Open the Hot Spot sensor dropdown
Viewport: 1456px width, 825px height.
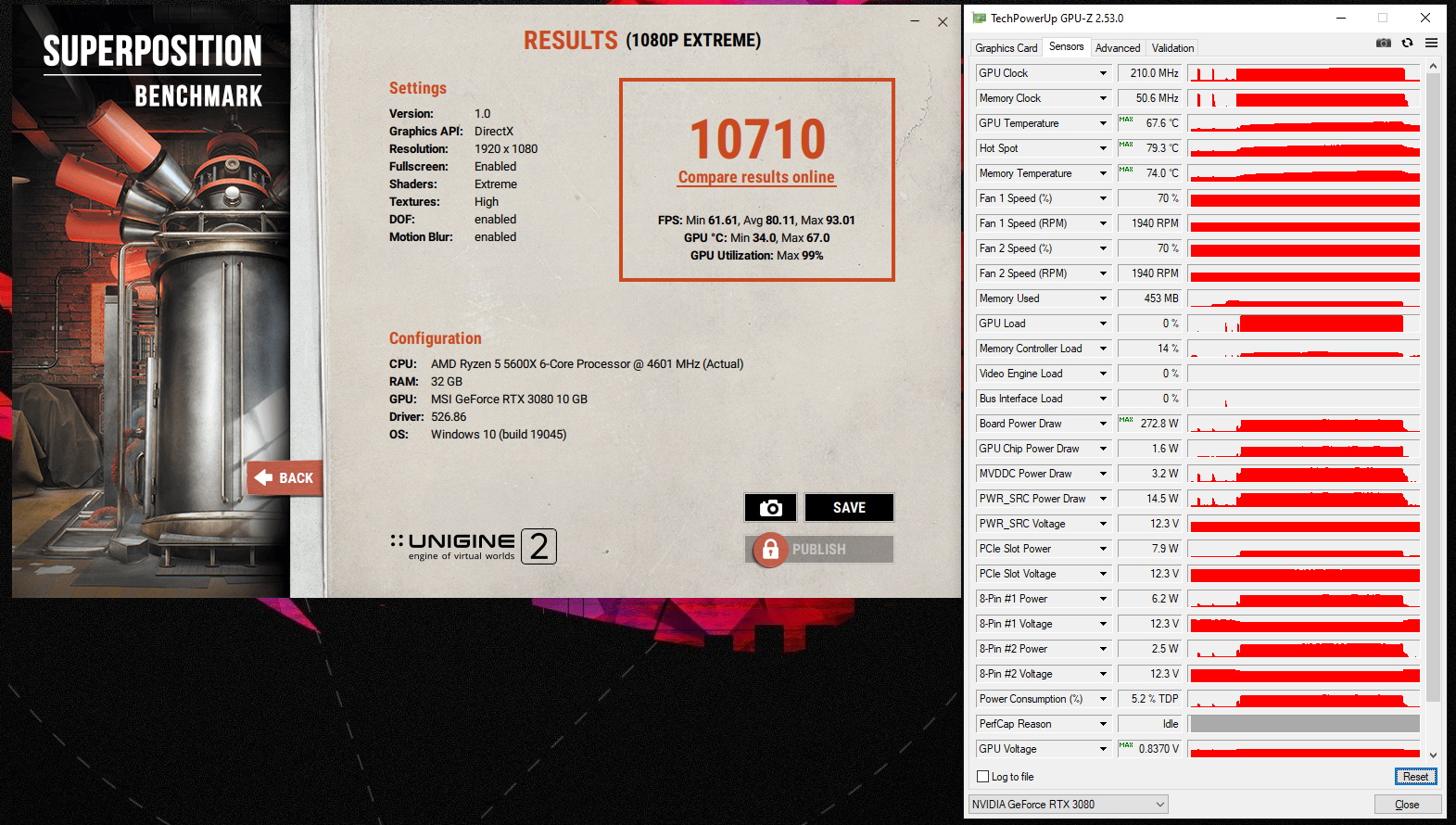(1103, 148)
